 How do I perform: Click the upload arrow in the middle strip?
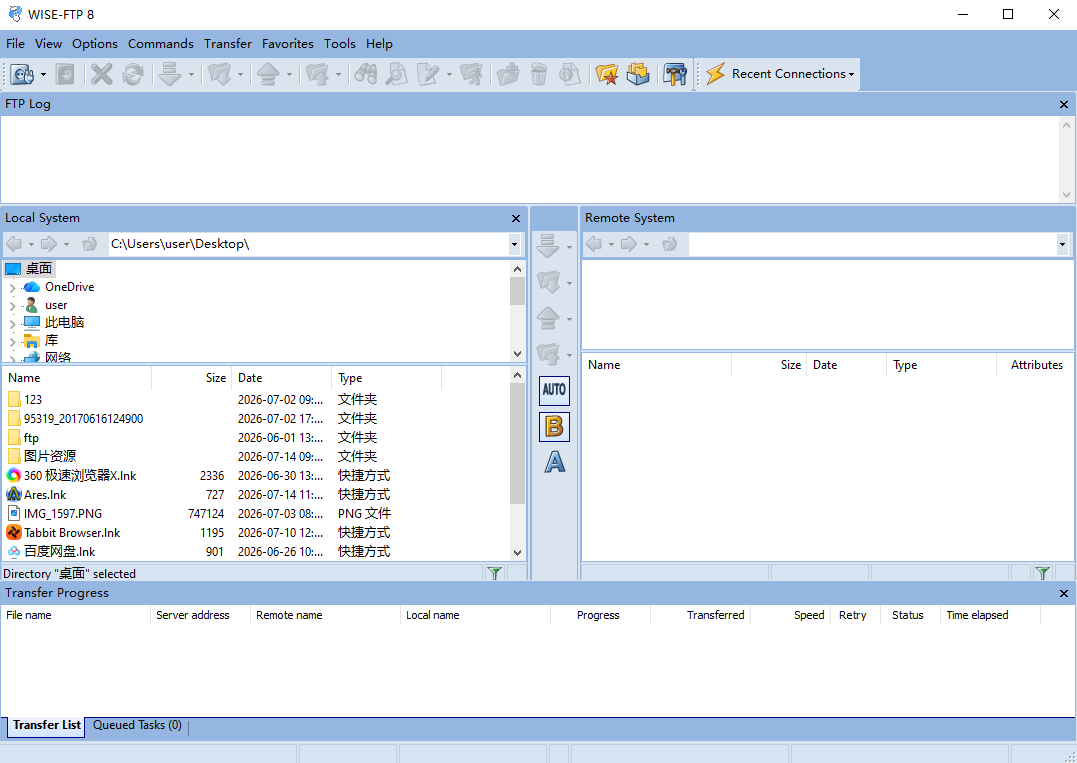pyautogui.click(x=548, y=318)
